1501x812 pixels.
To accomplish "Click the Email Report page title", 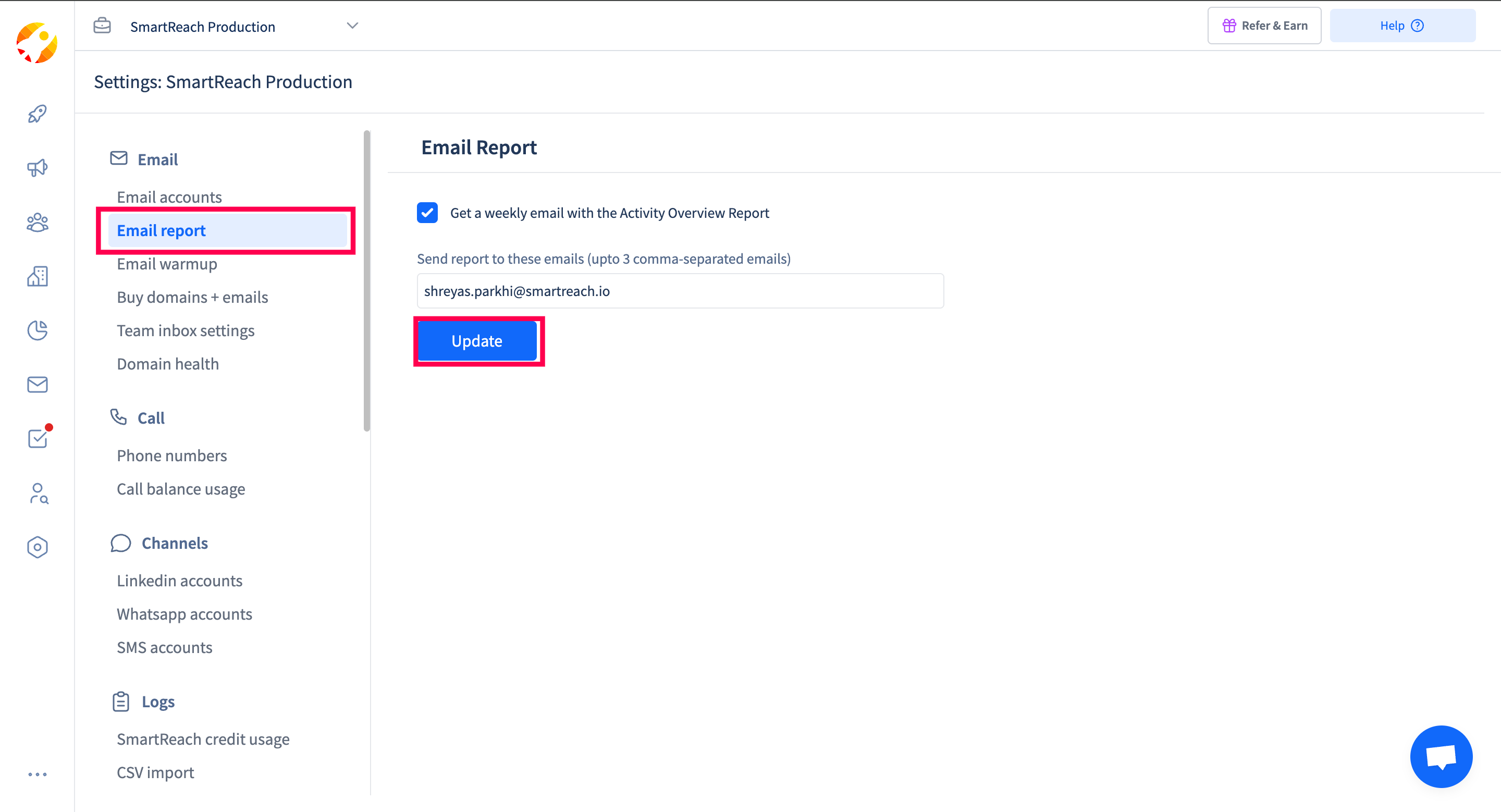I will click(478, 147).
